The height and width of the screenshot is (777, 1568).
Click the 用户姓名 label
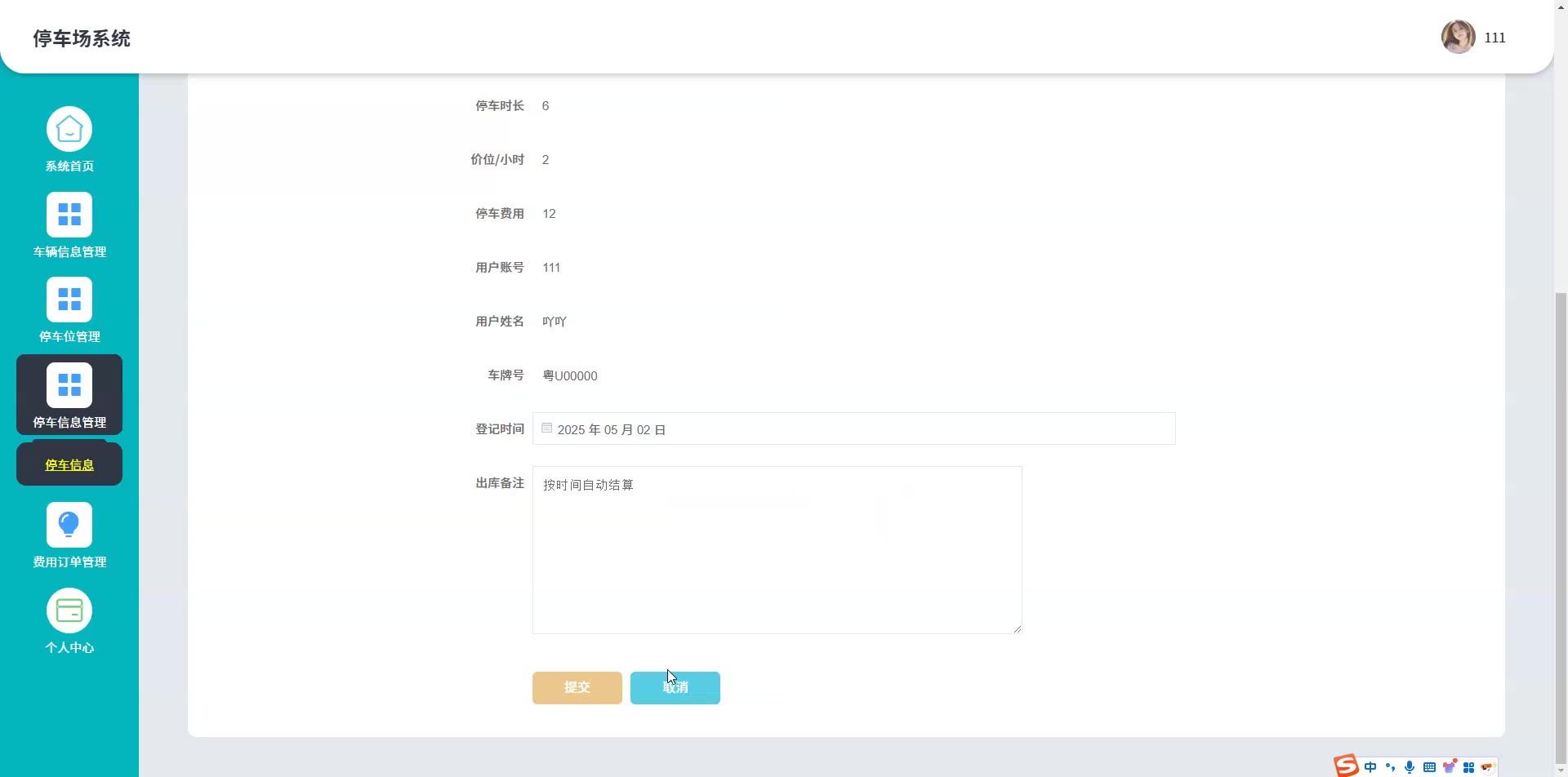click(500, 322)
